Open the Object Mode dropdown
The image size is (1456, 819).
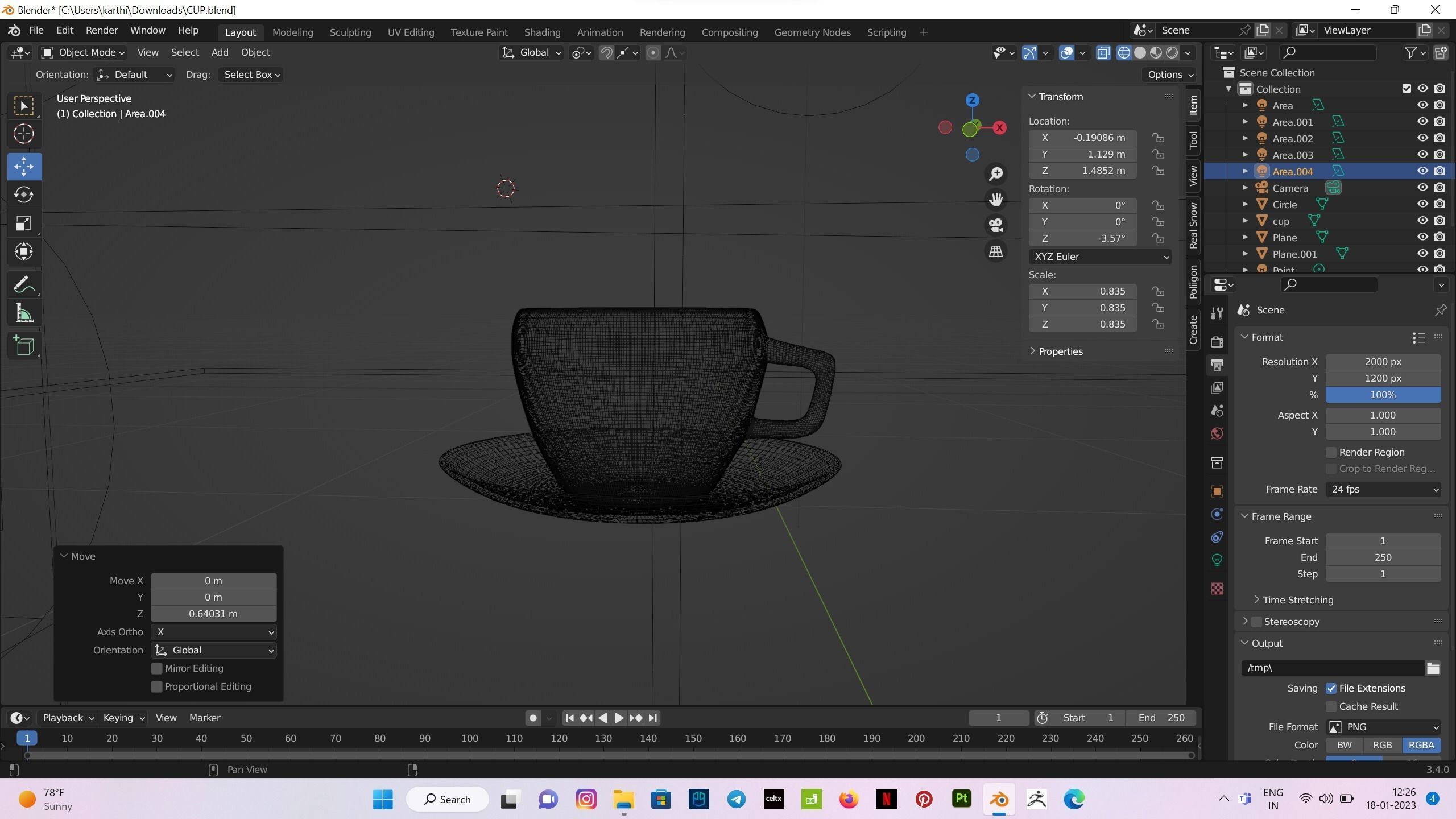pyautogui.click(x=83, y=53)
